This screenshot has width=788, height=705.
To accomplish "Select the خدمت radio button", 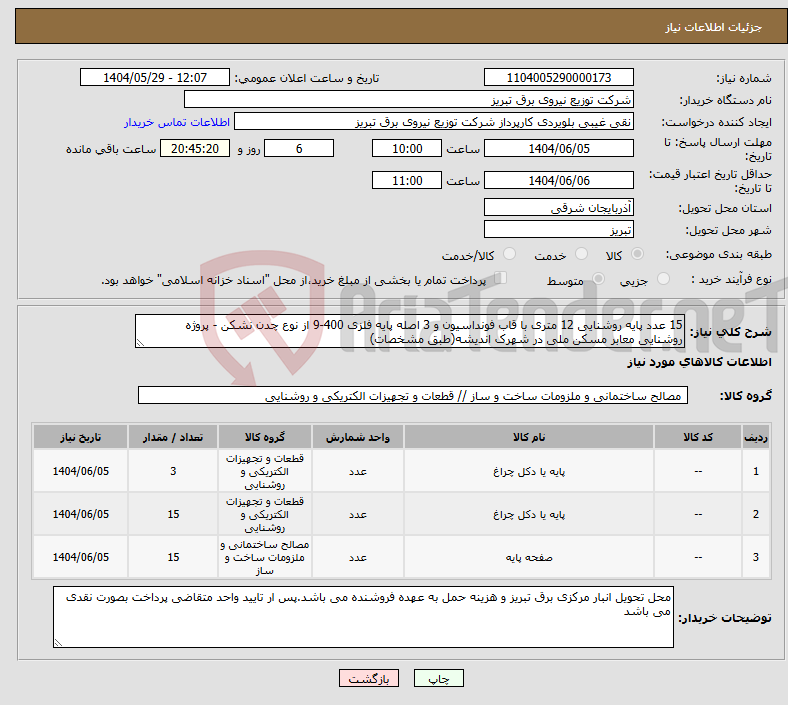I will [581, 254].
